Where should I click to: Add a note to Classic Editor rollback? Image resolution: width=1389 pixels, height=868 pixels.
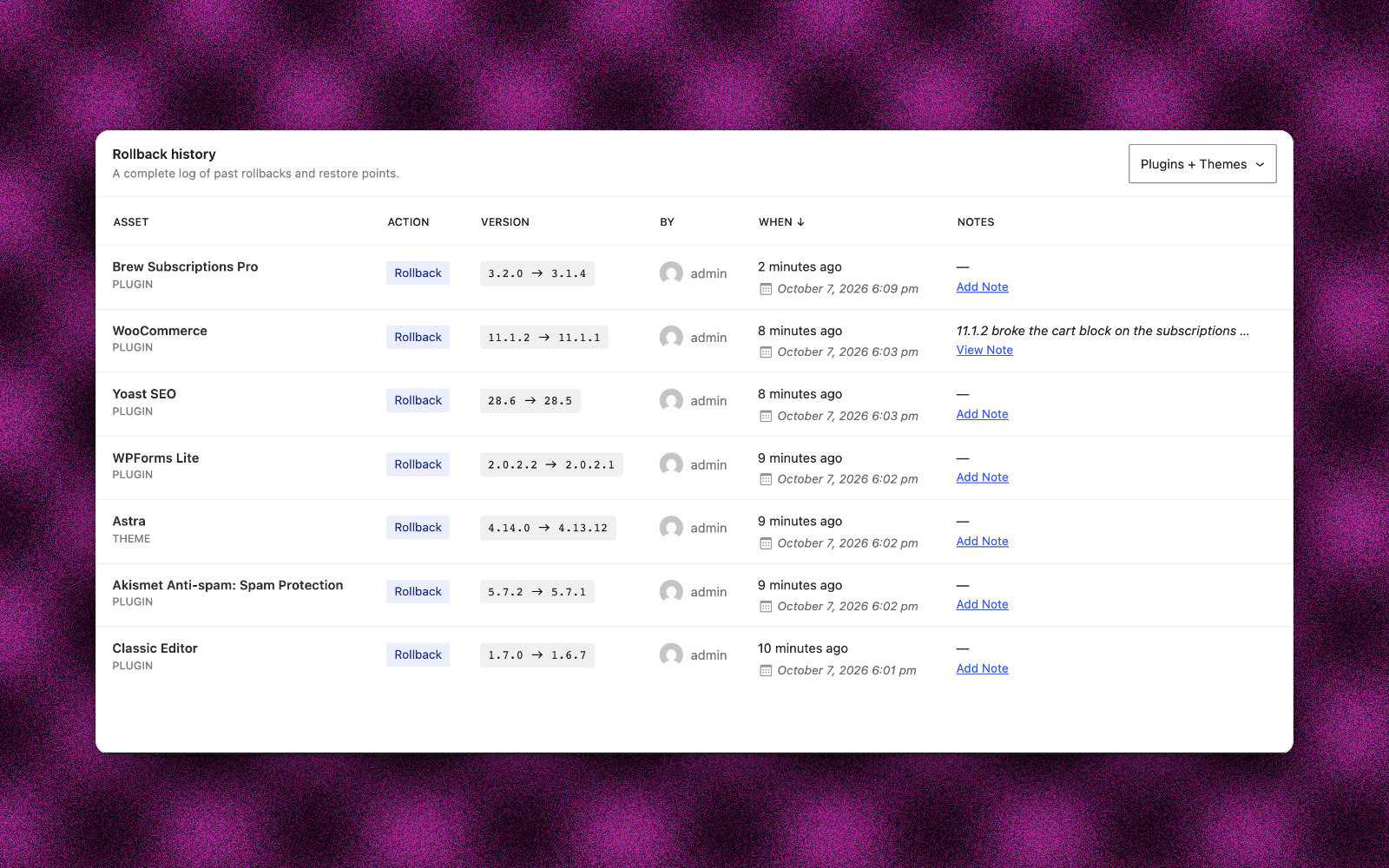coord(982,669)
